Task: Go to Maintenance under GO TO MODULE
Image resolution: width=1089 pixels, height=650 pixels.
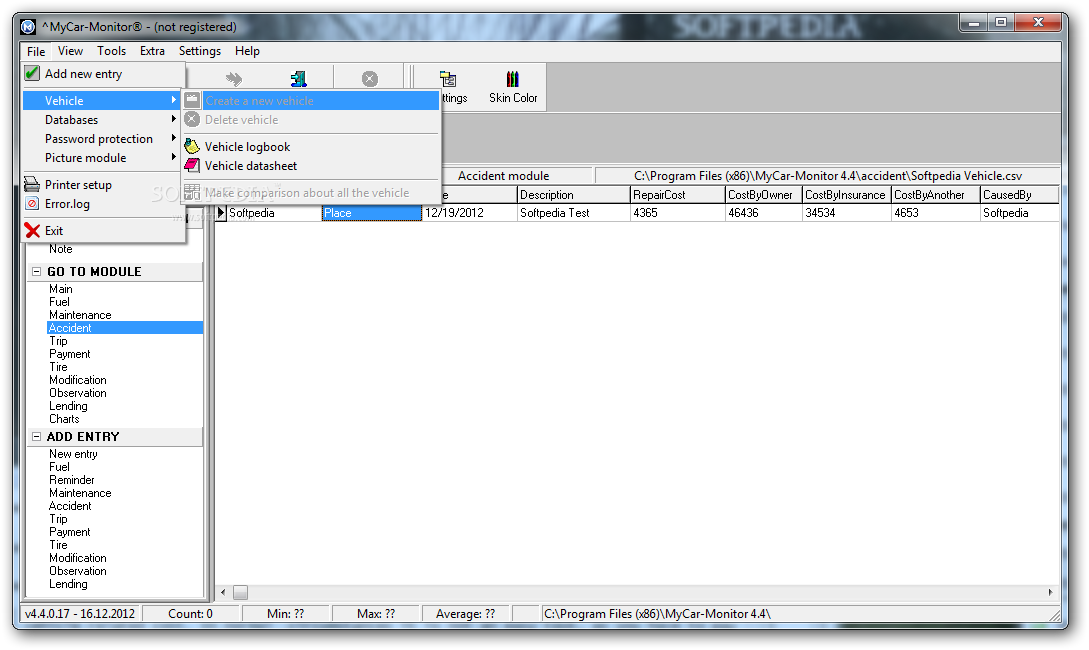Action: tap(80, 315)
